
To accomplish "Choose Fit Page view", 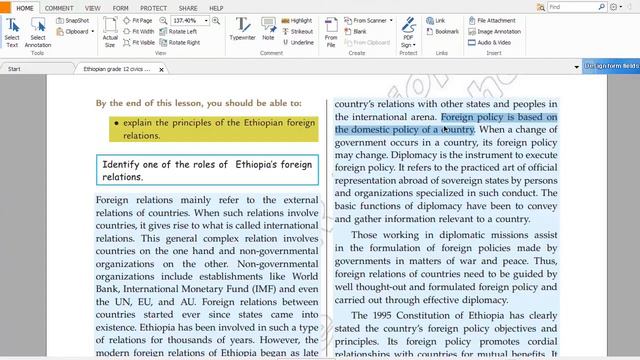I will point(138,20).
